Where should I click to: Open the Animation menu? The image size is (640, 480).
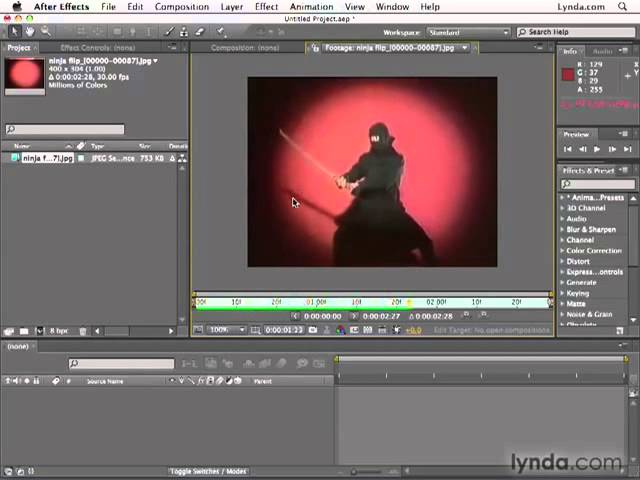(311, 7)
